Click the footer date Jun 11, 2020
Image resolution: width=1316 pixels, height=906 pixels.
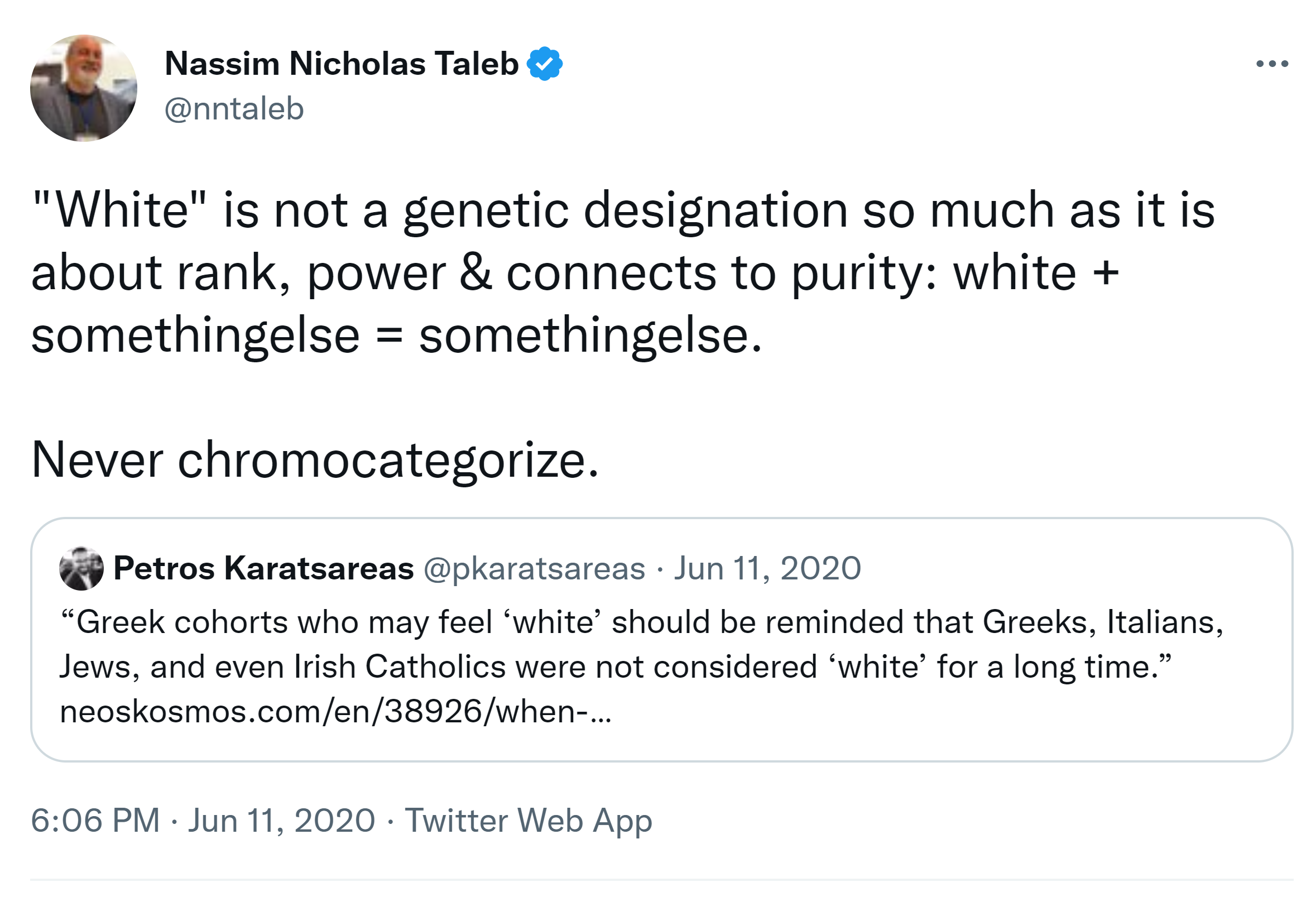point(281,820)
